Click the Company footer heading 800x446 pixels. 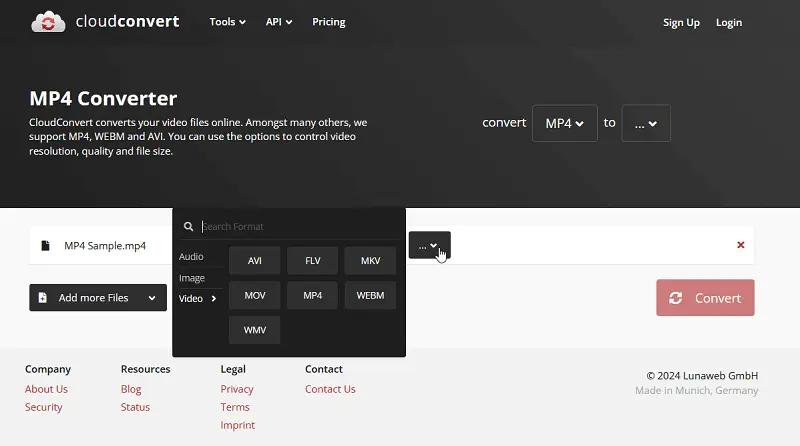tap(48, 369)
